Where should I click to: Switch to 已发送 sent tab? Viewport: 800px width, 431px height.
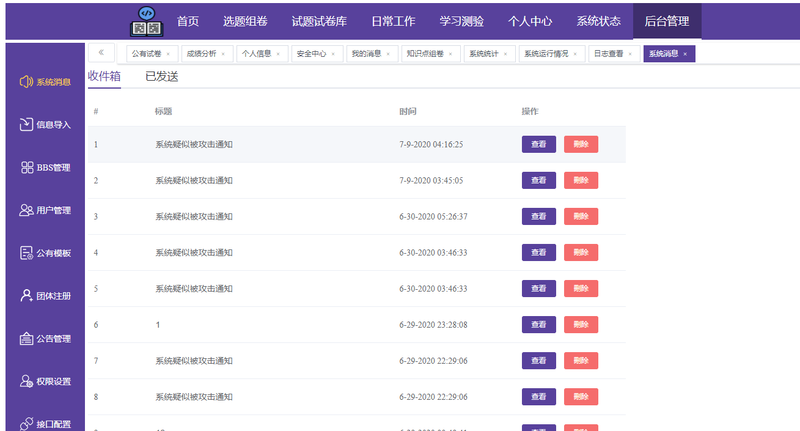point(162,77)
